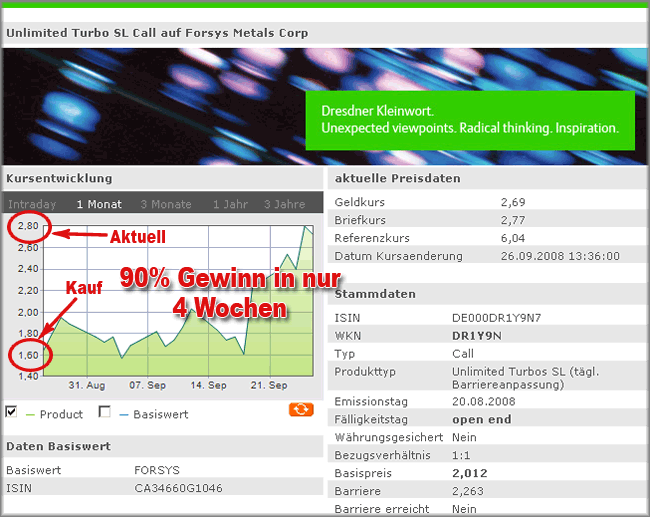Image resolution: width=650 pixels, height=517 pixels.
Task: Open the 1 Jahr chart tab
Action: [x=230, y=204]
